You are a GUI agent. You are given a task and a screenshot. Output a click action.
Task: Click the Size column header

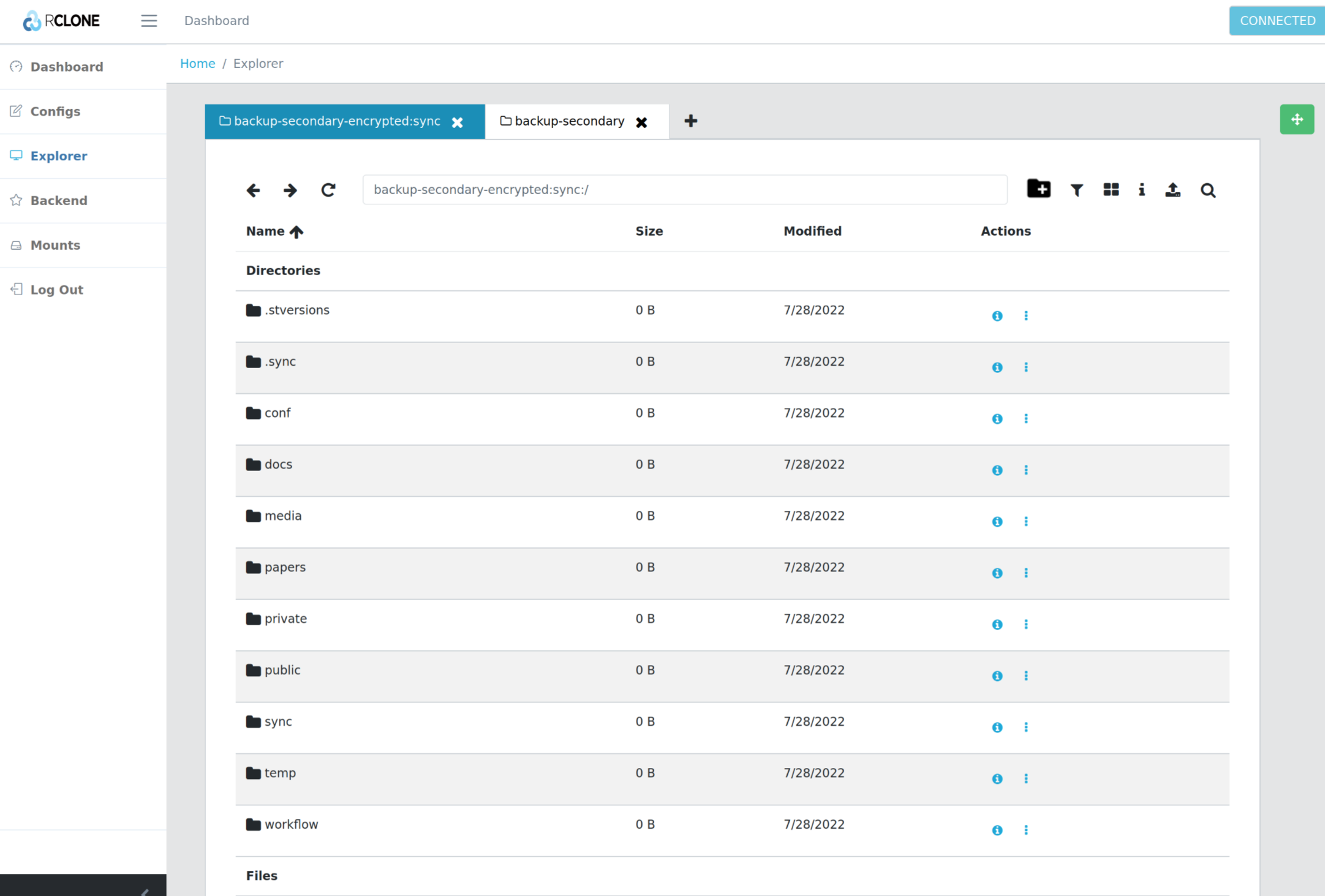pyautogui.click(x=649, y=232)
